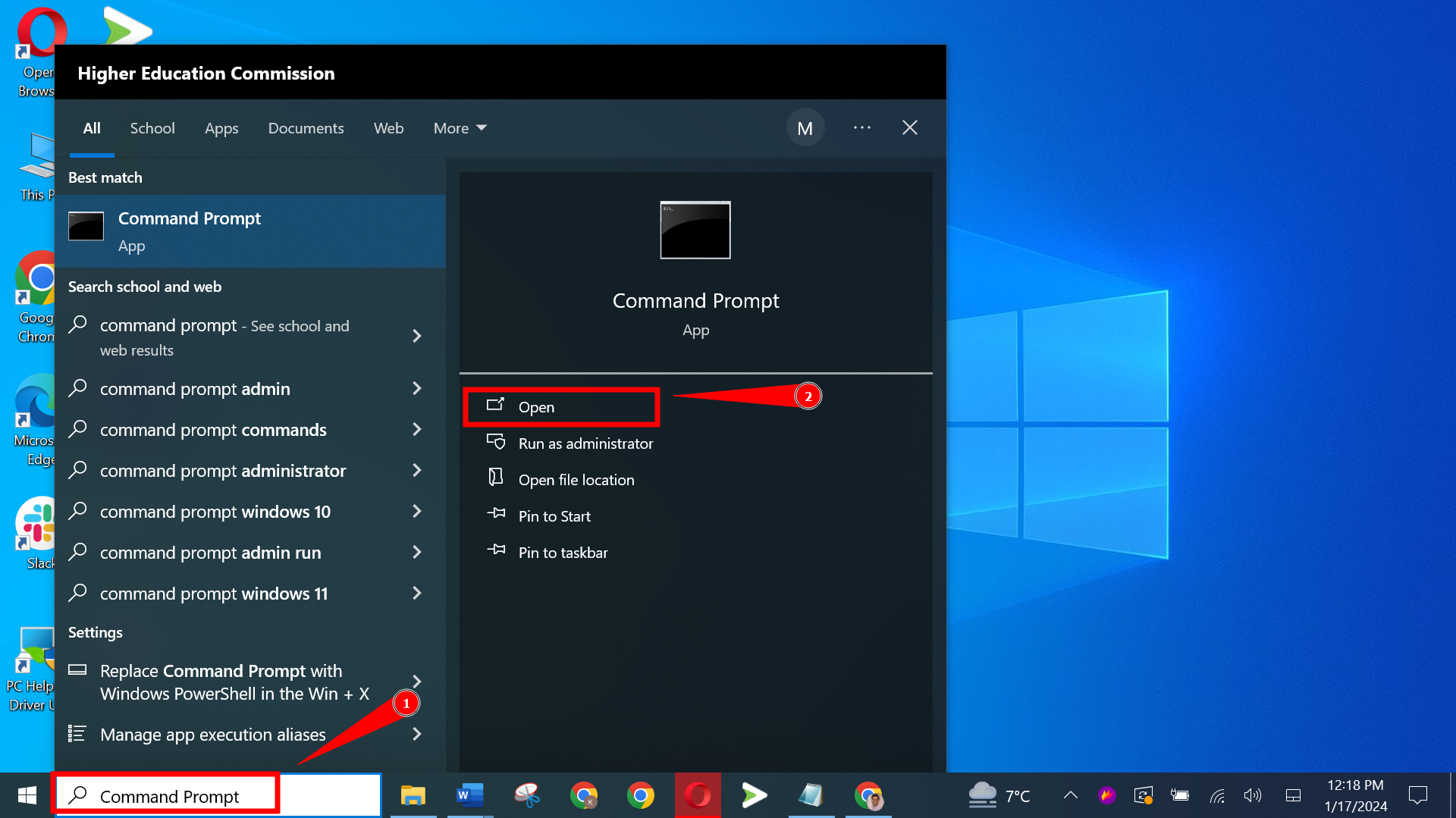Open Wi-Fi network settings from the tray
This screenshot has height=818, width=1456.
[1216, 795]
